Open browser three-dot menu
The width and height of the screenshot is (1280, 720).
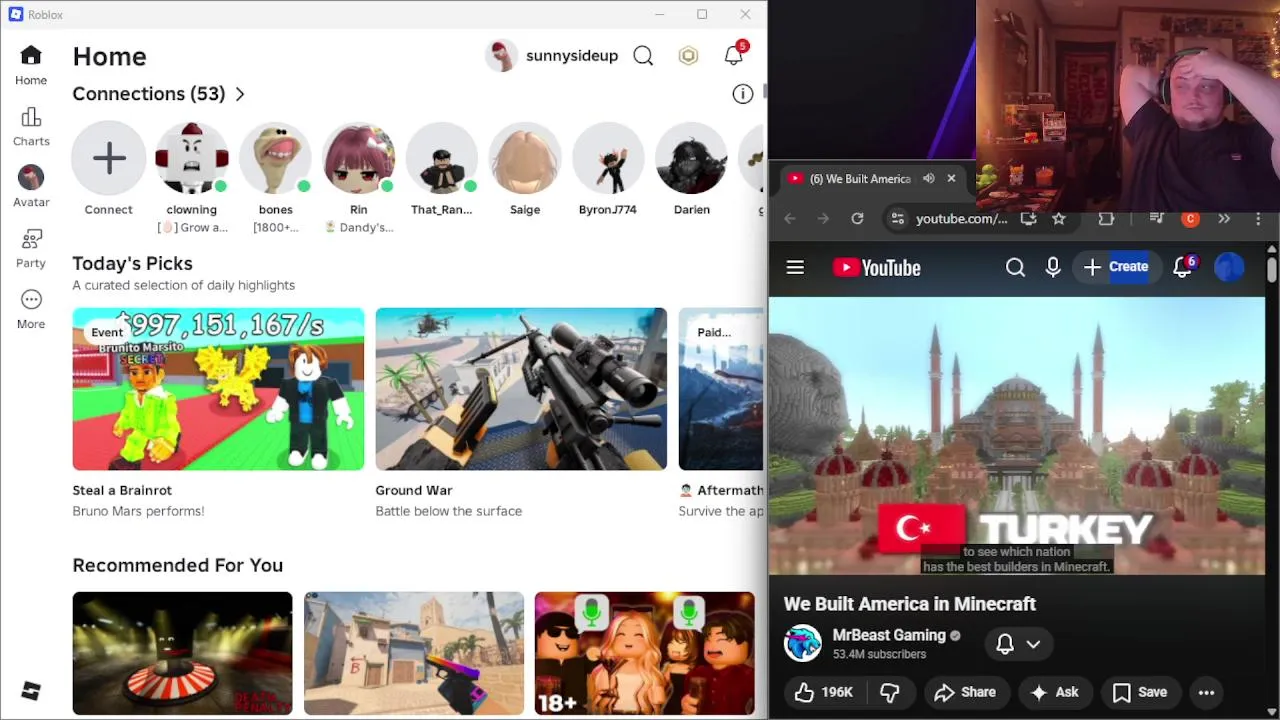(x=1257, y=219)
